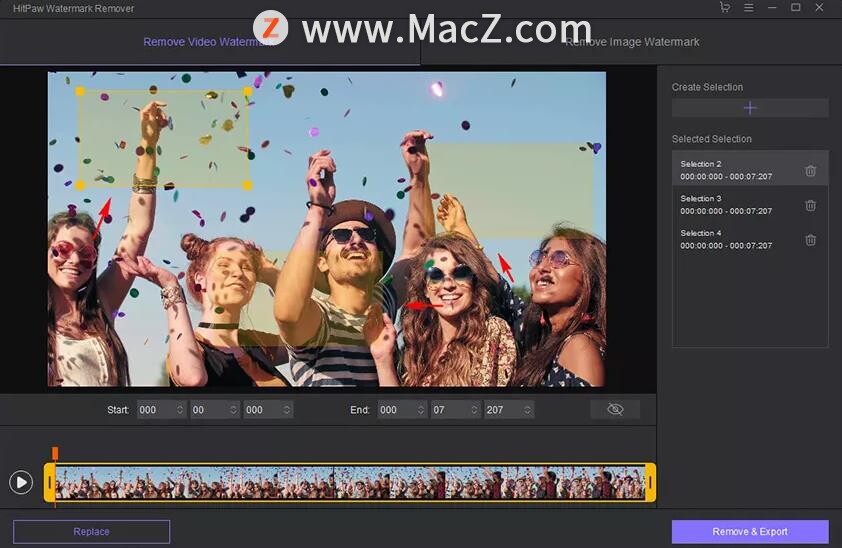This screenshot has height=548, width=842.
Task: Click stepper arrows of End first field
Action: (420, 410)
